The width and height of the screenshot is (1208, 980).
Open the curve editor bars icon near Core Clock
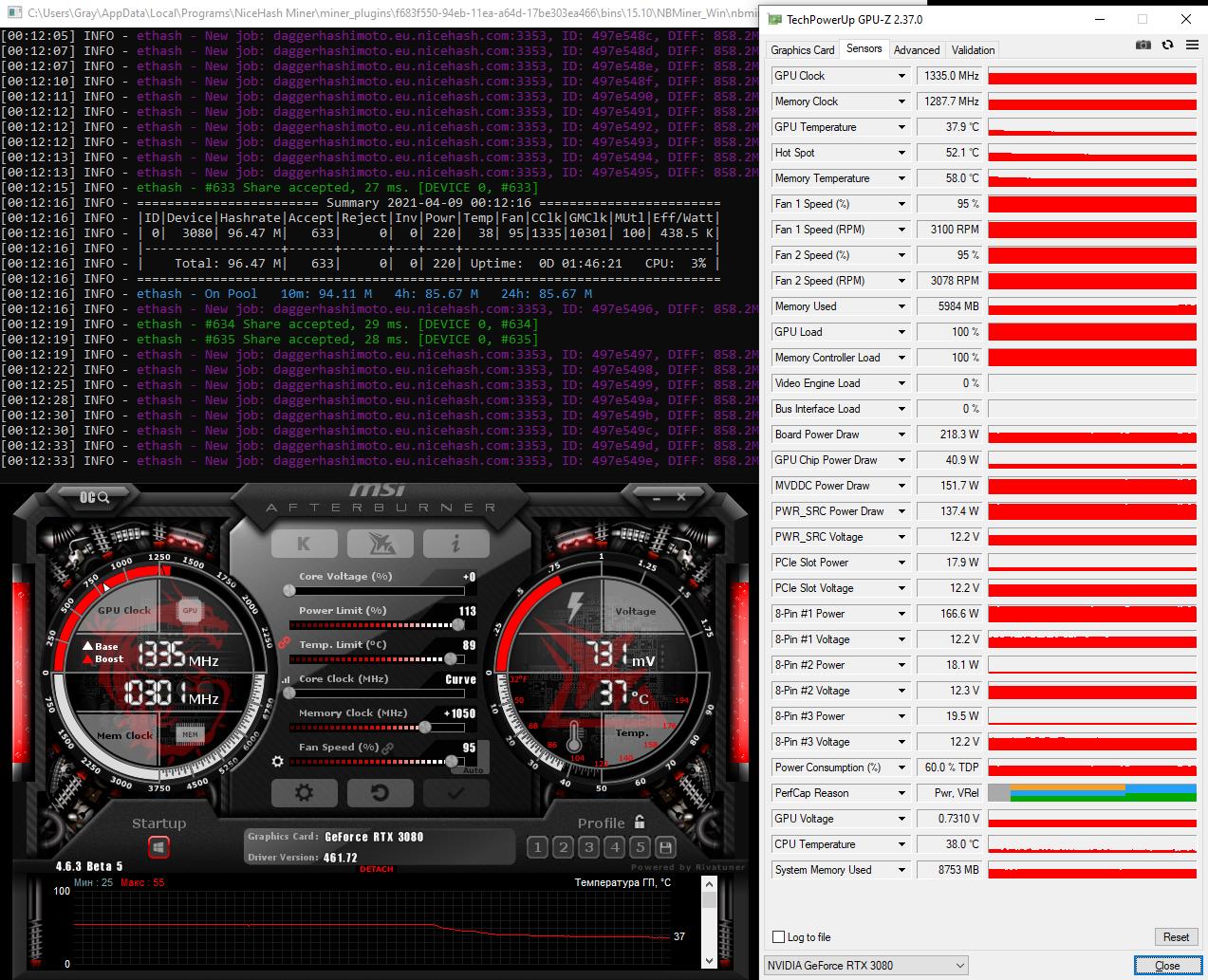287,680
